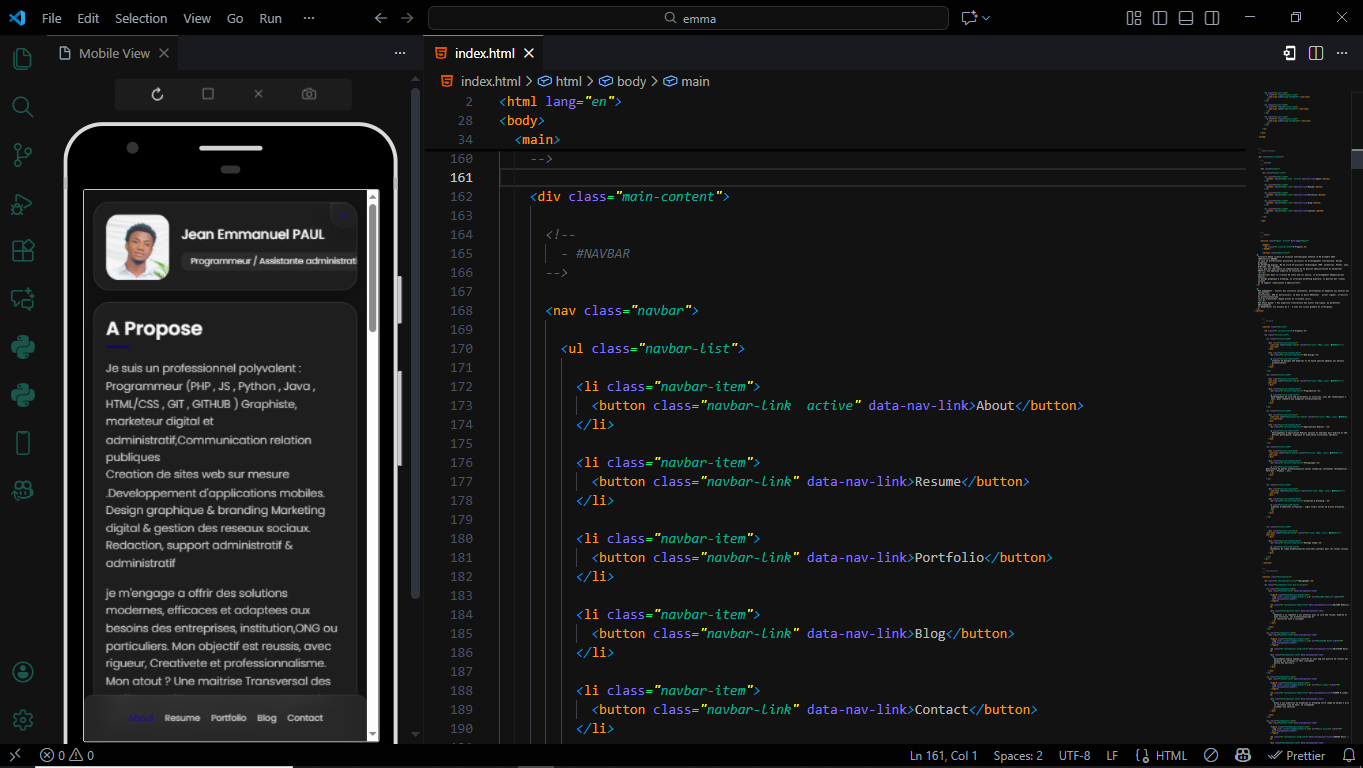Switch to the index.html editor tab
Viewport: 1363px width, 768px height.
[484, 53]
